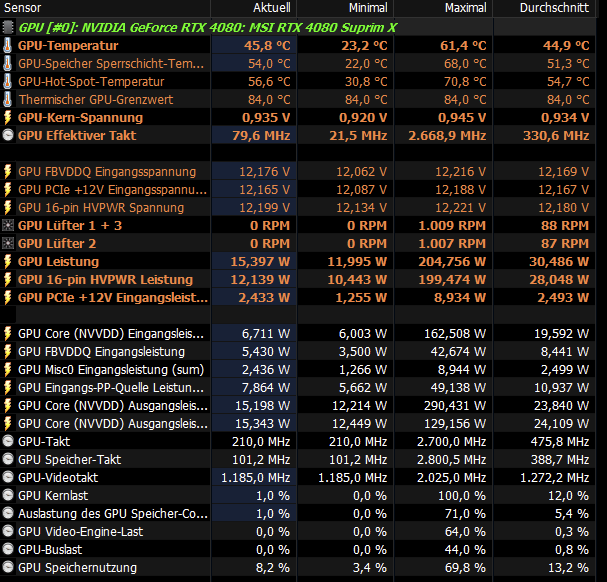This screenshot has height=582, width=607.
Task: Click gauge icon of Auslastung des GPU Speicher-Co...
Action: [x=8, y=513]
